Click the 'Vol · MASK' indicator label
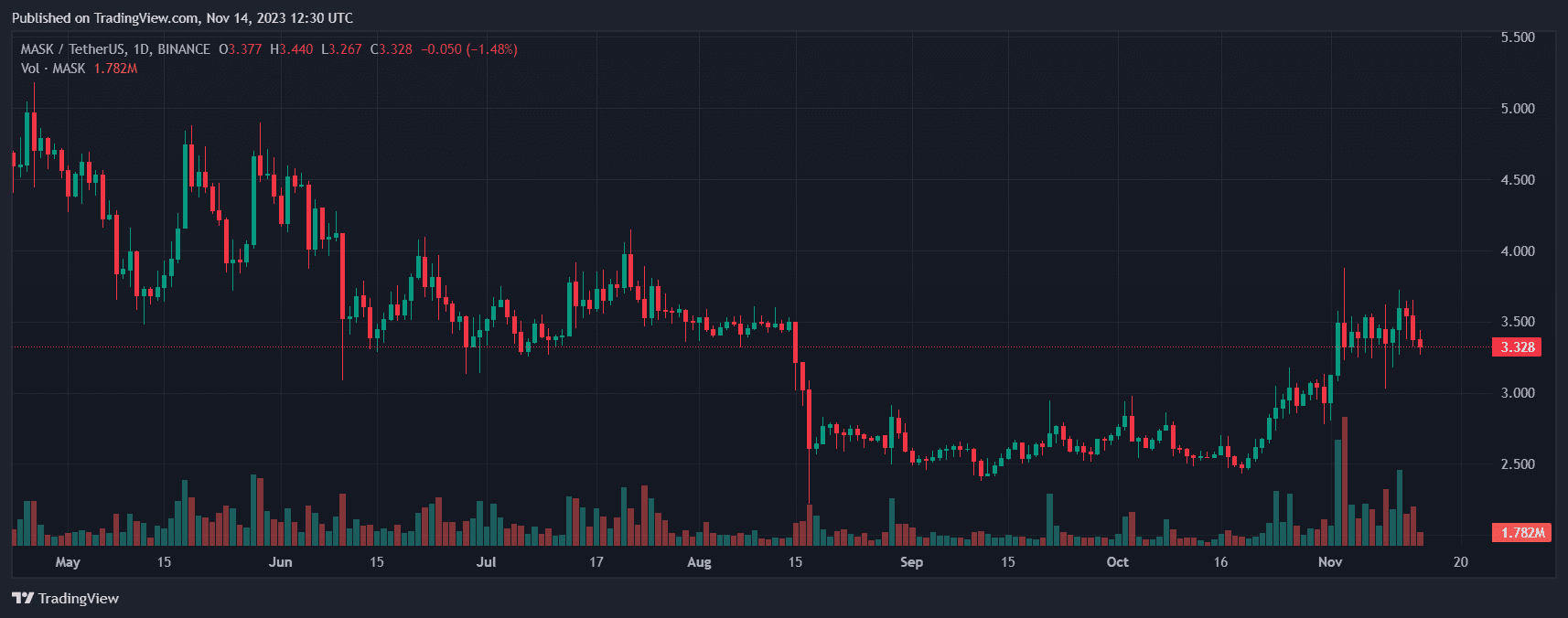 pyautogui.click(x=53, y=69)
